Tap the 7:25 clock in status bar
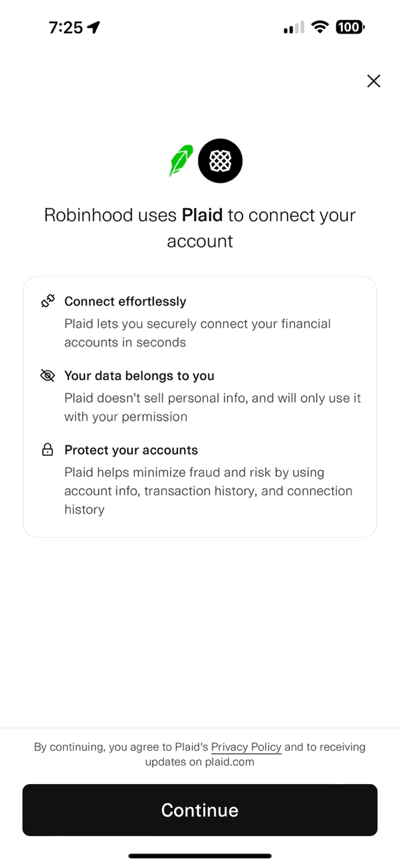The image size is (400, 866). pos(65,27)
